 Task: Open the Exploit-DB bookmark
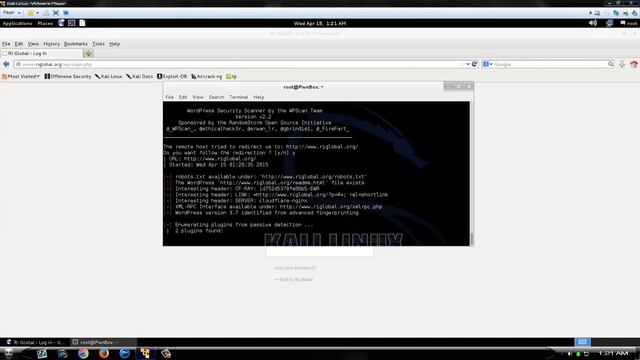(172, 76)
